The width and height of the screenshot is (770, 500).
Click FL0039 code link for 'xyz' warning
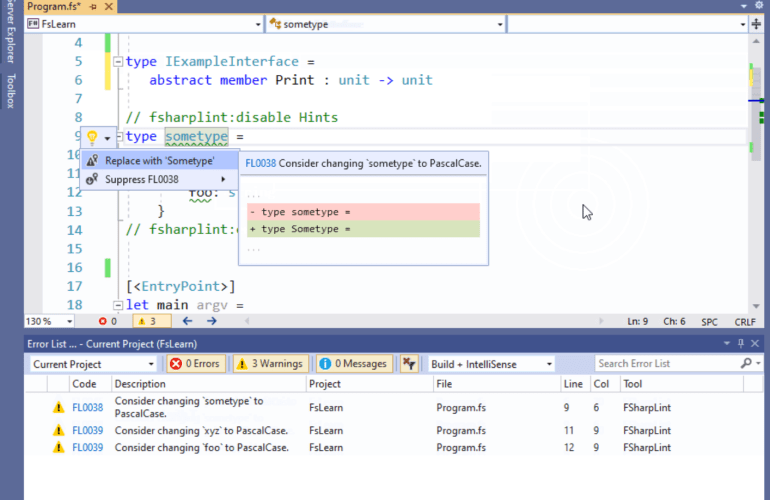87,432
